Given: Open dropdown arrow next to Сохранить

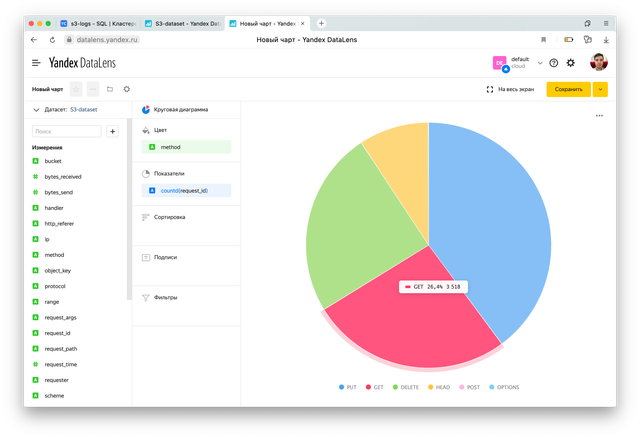Looking at the screenshot, I should [x=600, y=89].
